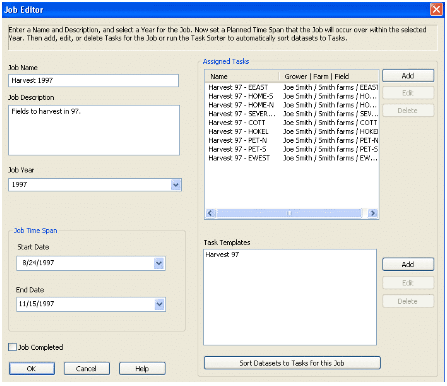Select task Harvest 97 - HOME-S
This screenshot has height=386, width=447.
241,96
